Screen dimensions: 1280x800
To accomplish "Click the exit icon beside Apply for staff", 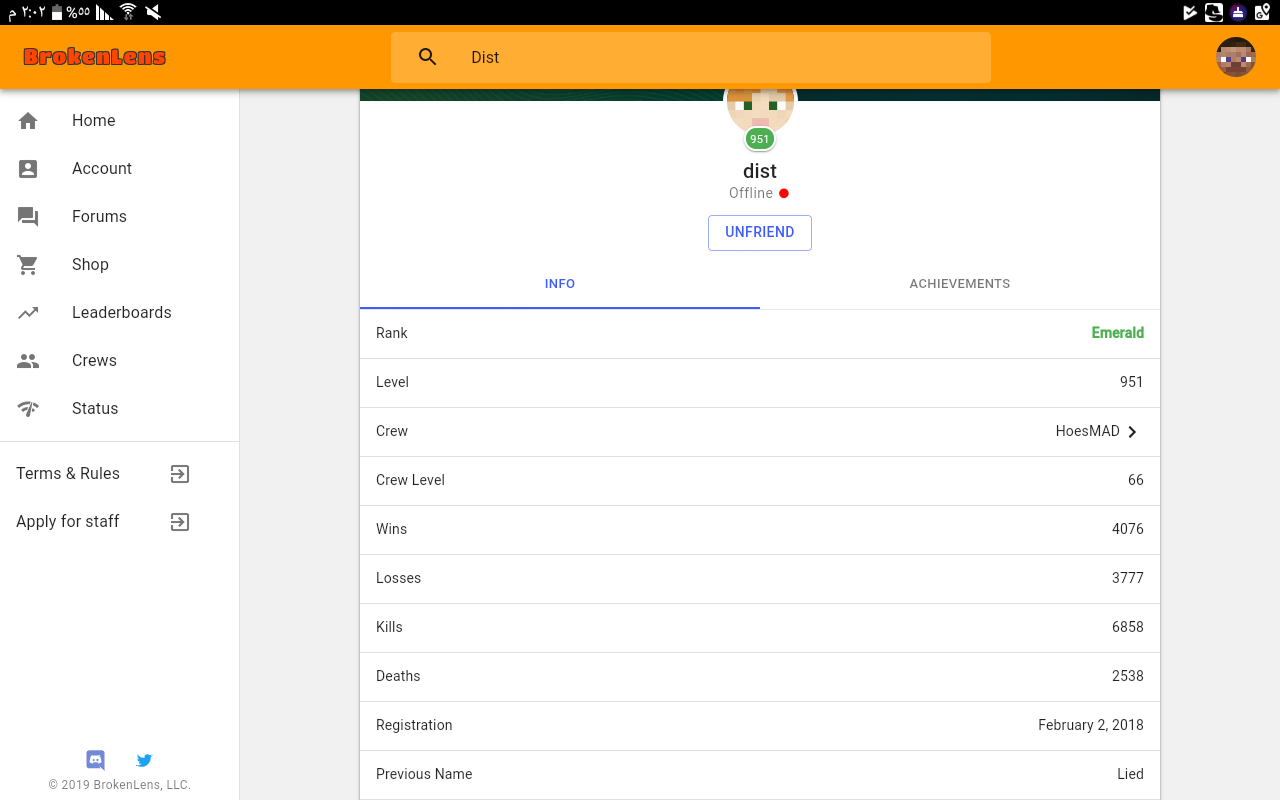I will 180,522.
